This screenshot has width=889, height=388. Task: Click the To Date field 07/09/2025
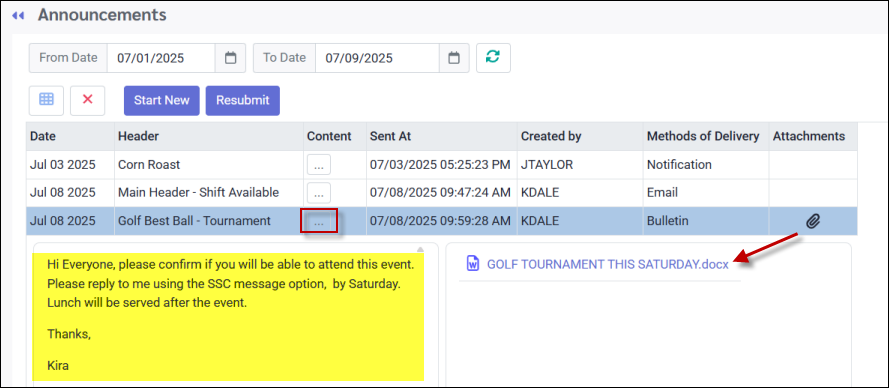point(377,58)
